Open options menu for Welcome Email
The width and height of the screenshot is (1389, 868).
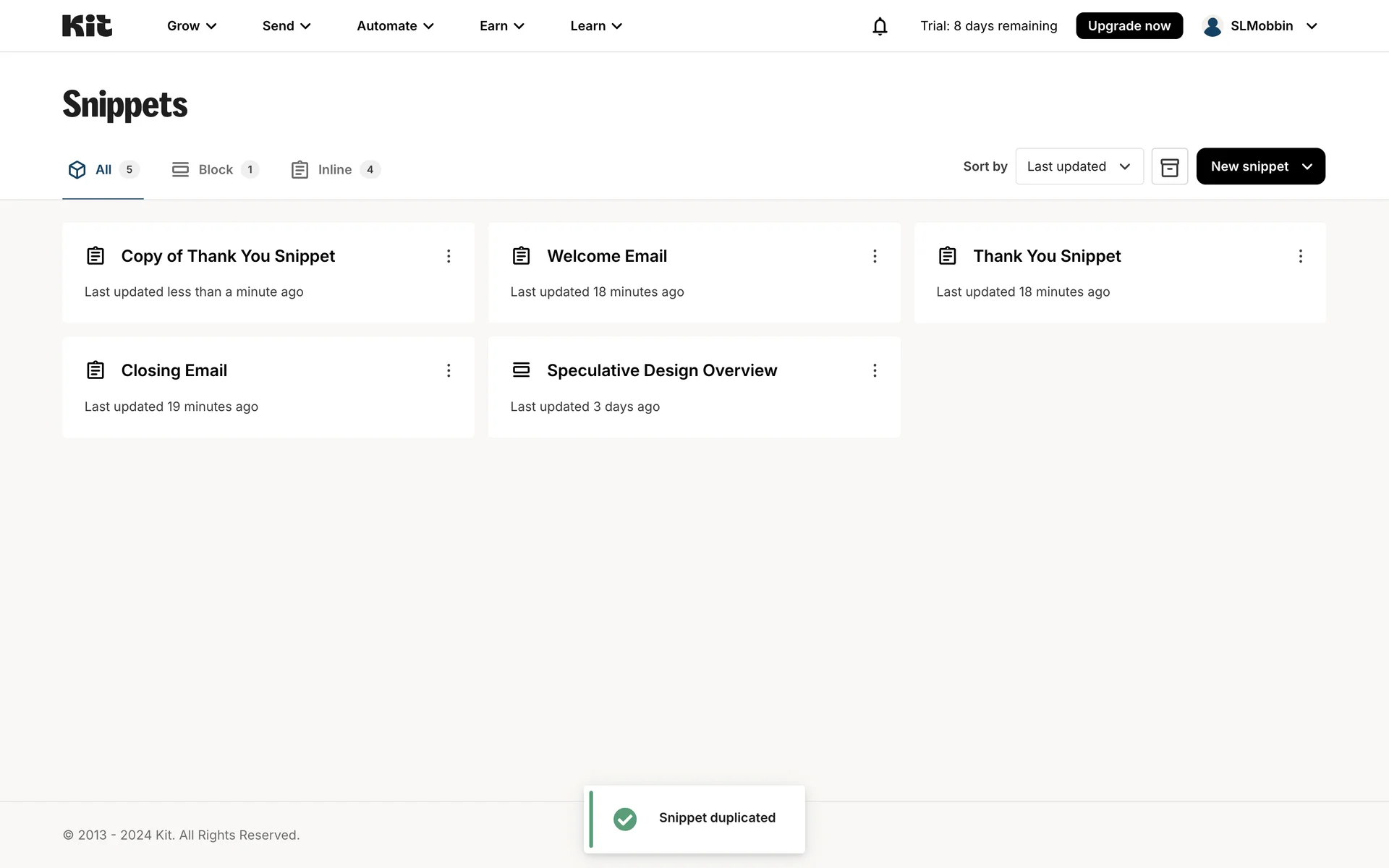875,256
